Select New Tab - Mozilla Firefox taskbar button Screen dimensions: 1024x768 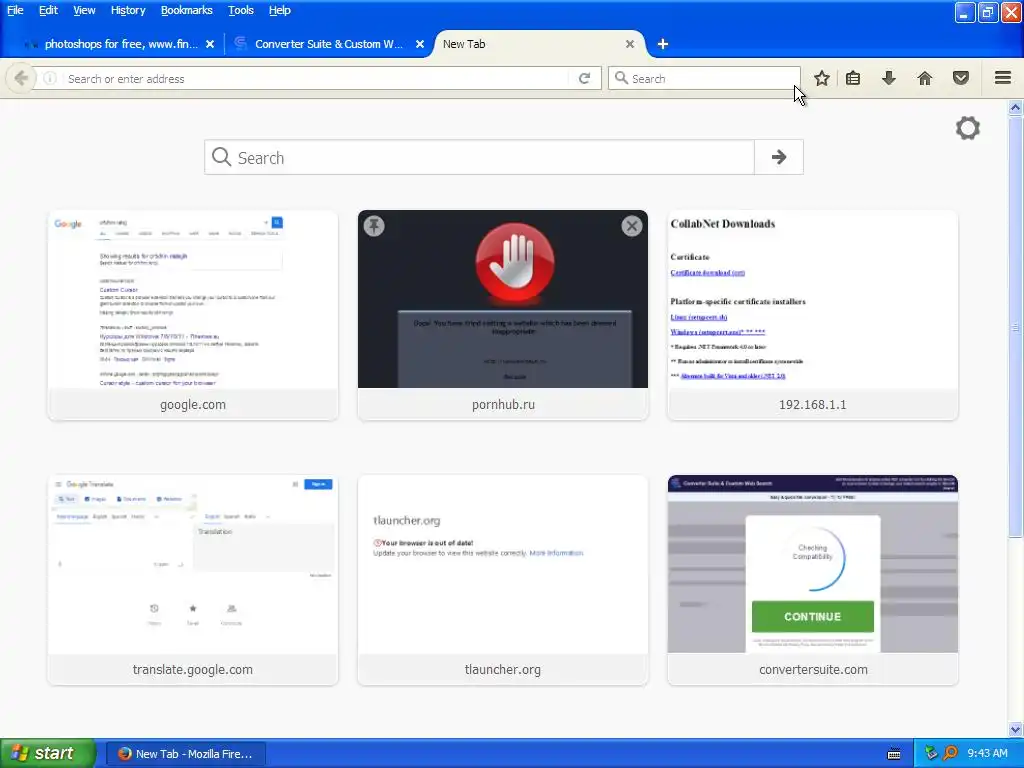coord(186,754)
